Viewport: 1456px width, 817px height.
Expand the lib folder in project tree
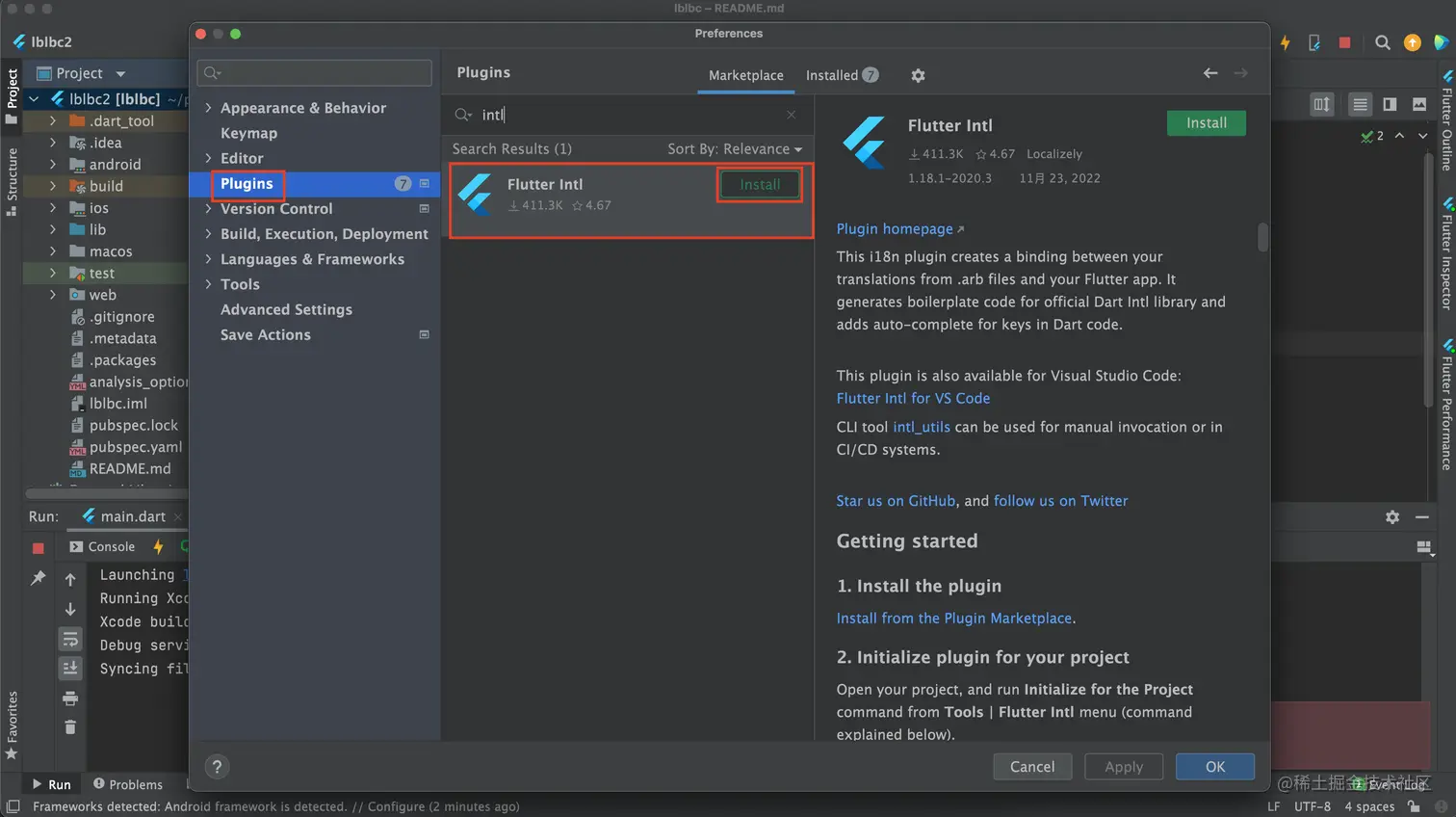pos(53,230)
